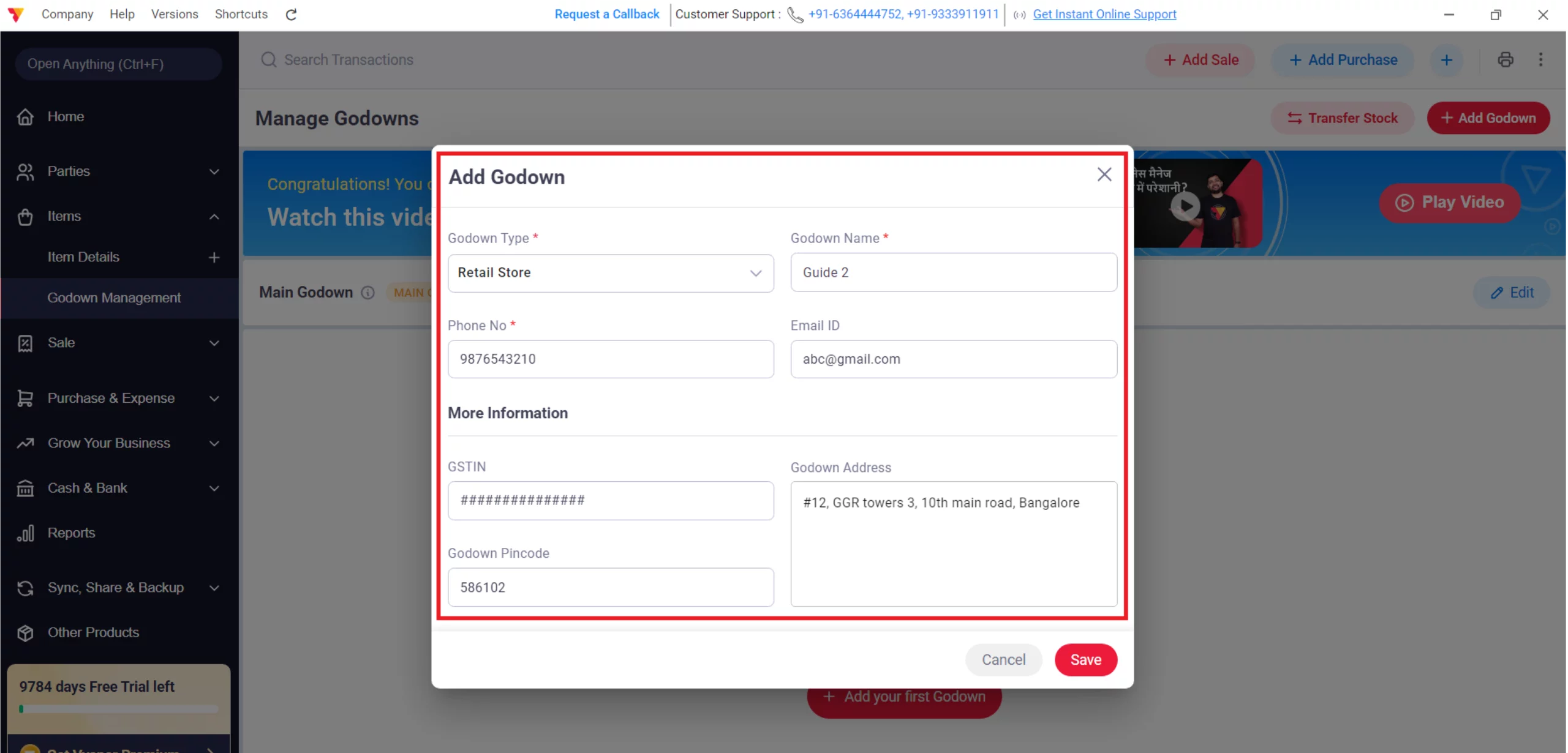Click the info icon next to Main Godown
Image resolution: width=1568 pixels, height=753 pixels.
[367, 293]
